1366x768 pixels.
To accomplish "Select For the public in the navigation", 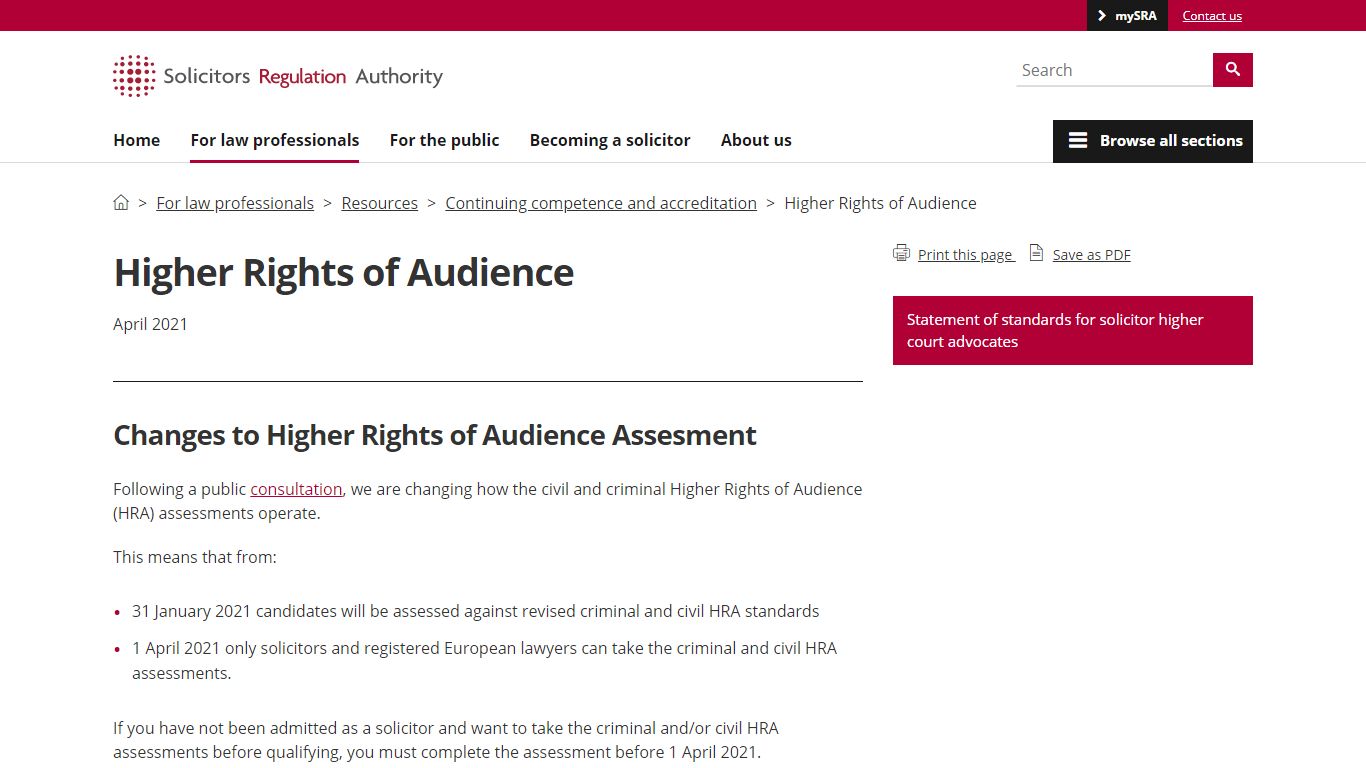I will click(x=444, y=140).
